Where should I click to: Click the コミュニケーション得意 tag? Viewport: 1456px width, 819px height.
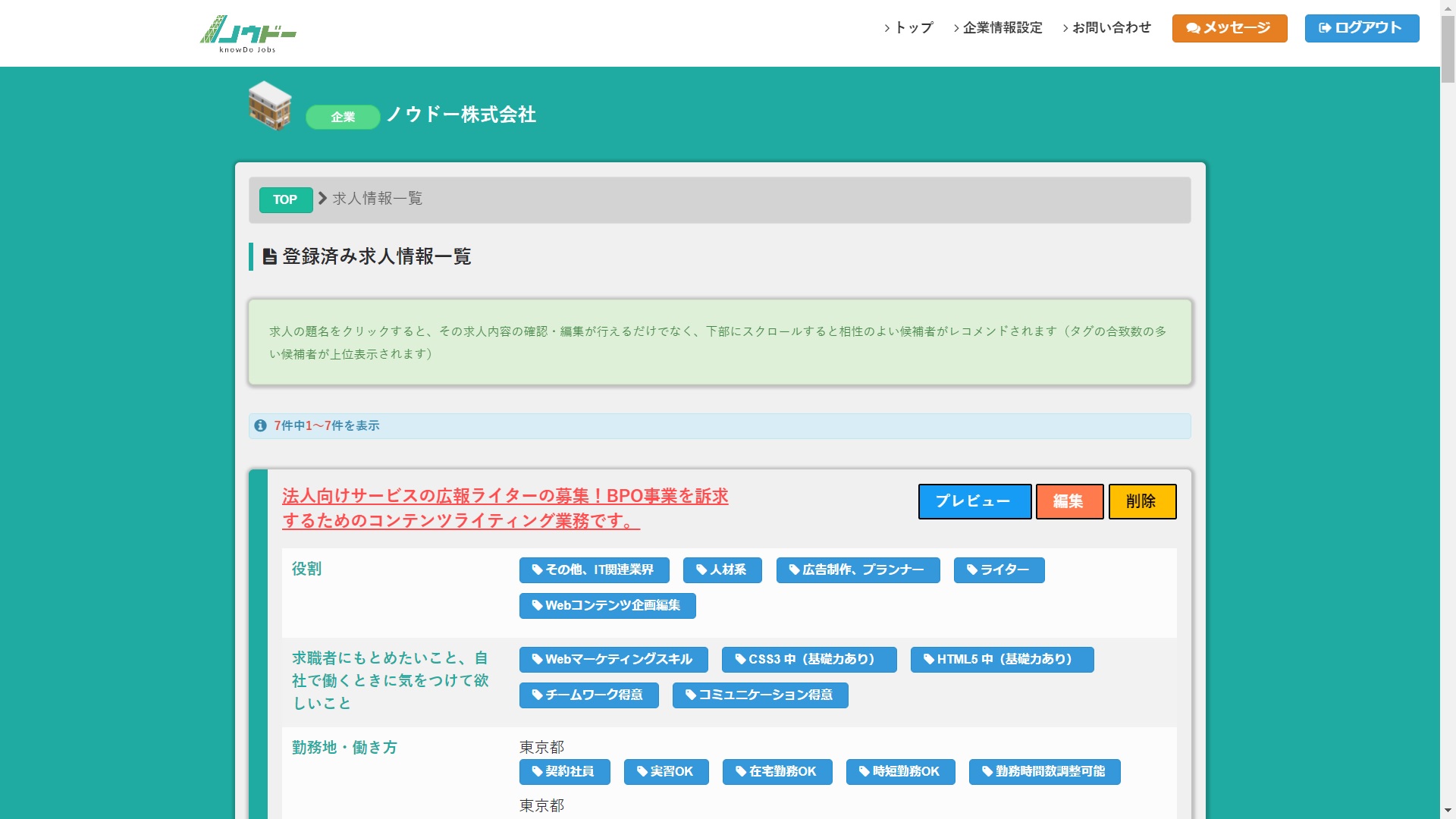point(760,695)
